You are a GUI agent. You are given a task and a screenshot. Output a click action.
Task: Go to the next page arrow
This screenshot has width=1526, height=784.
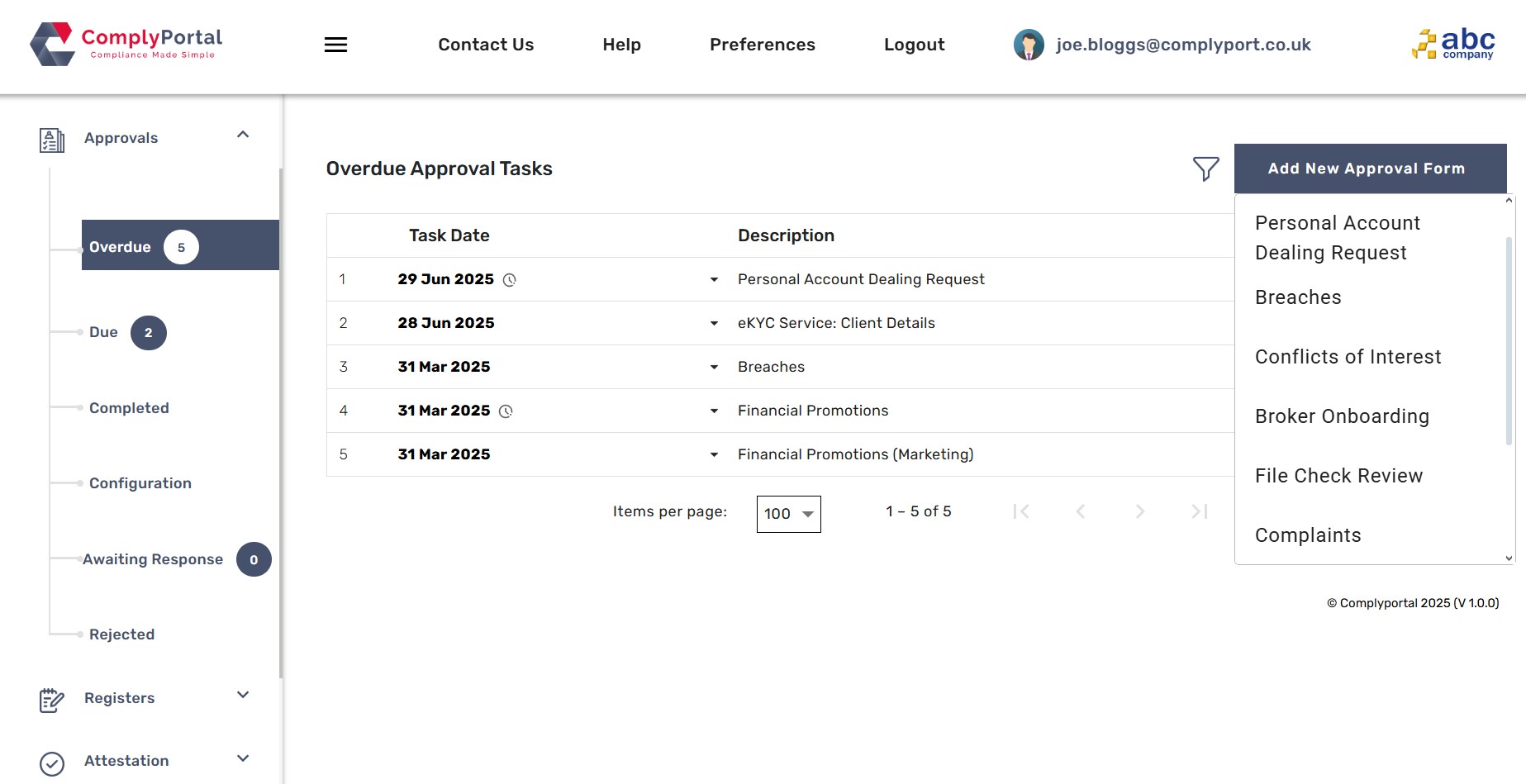tap(1139, 511)
